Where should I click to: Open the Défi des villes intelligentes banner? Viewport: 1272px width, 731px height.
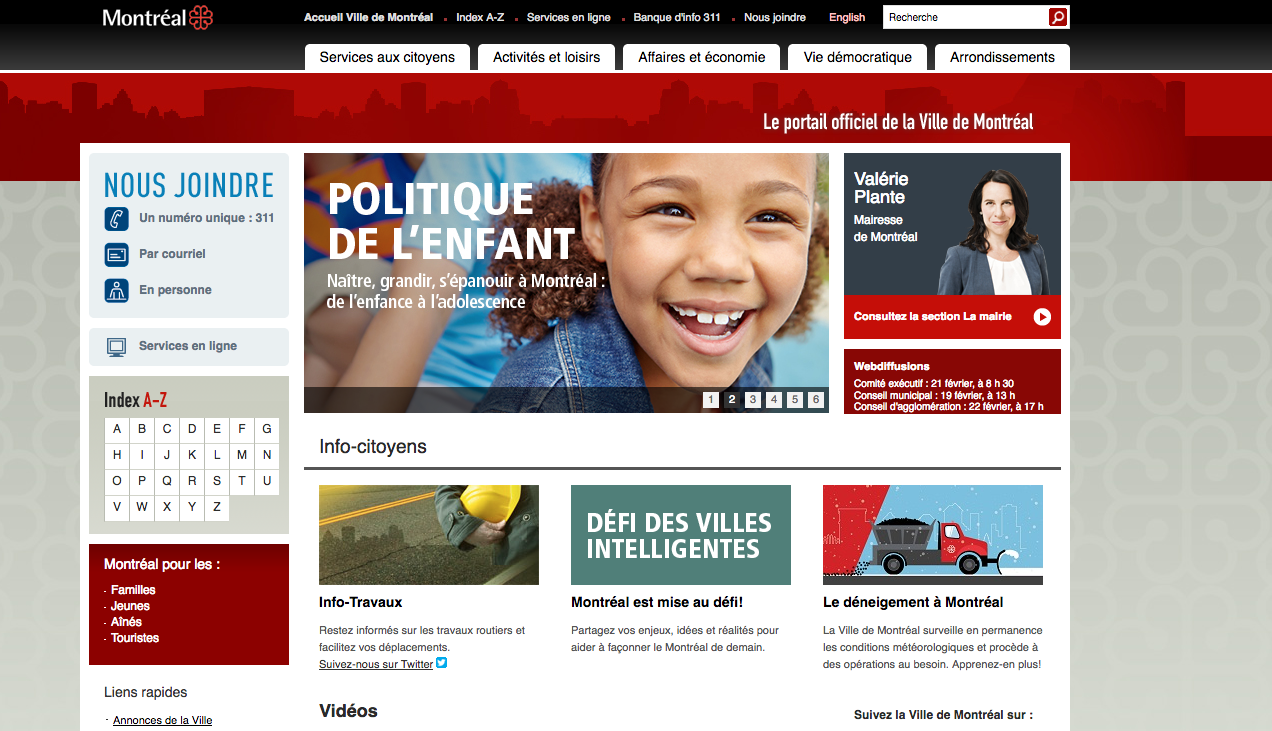coord(681,535)
